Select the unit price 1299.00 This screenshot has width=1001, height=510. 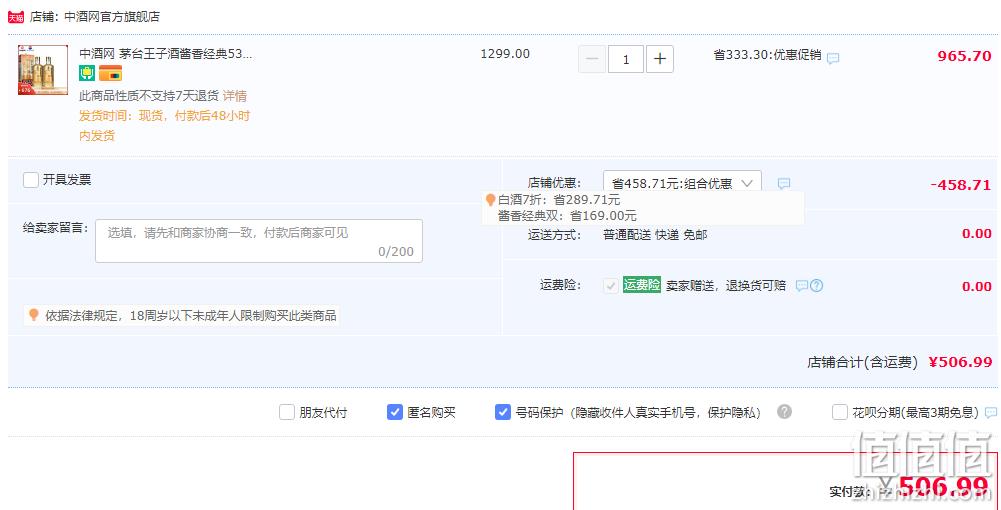tap(505, 54)
